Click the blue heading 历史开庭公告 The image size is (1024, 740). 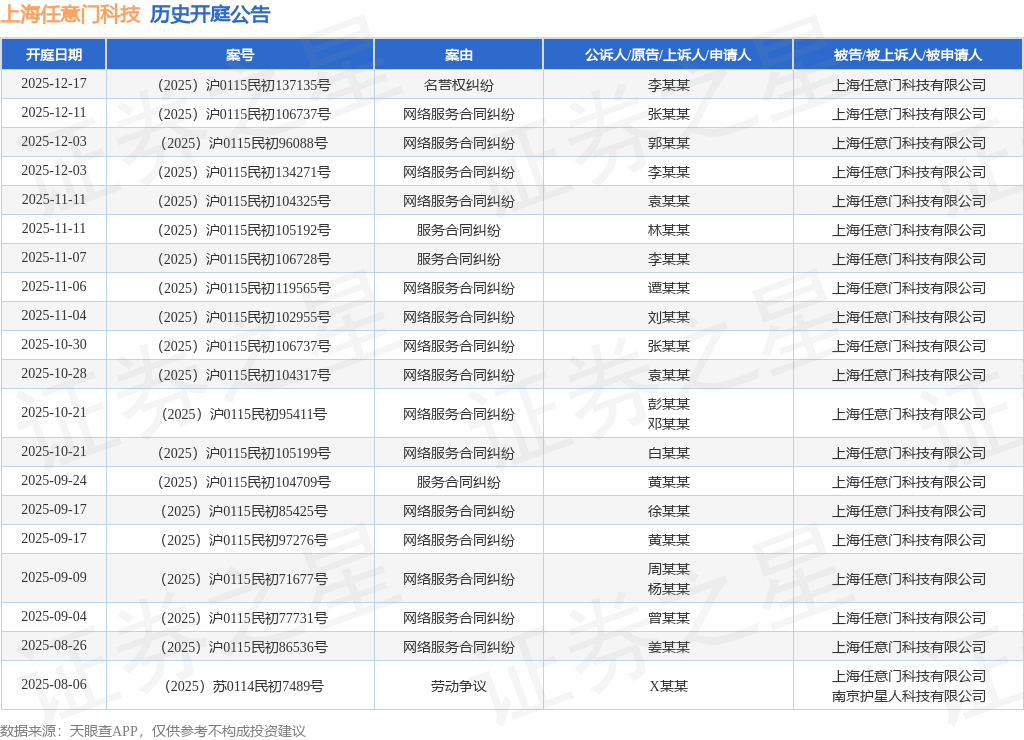210,14
